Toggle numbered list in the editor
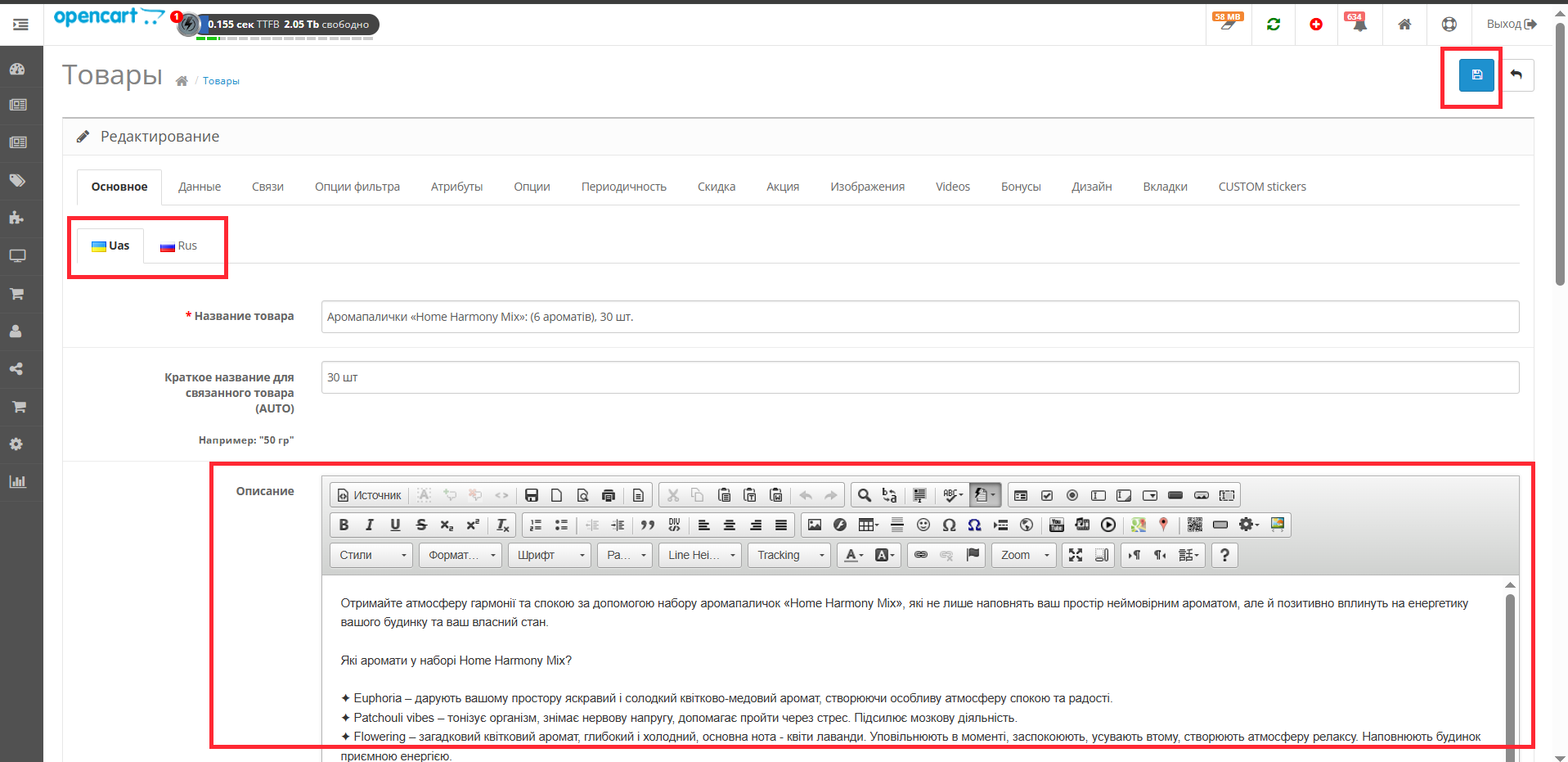The image size is (1568, 762). 536,525
